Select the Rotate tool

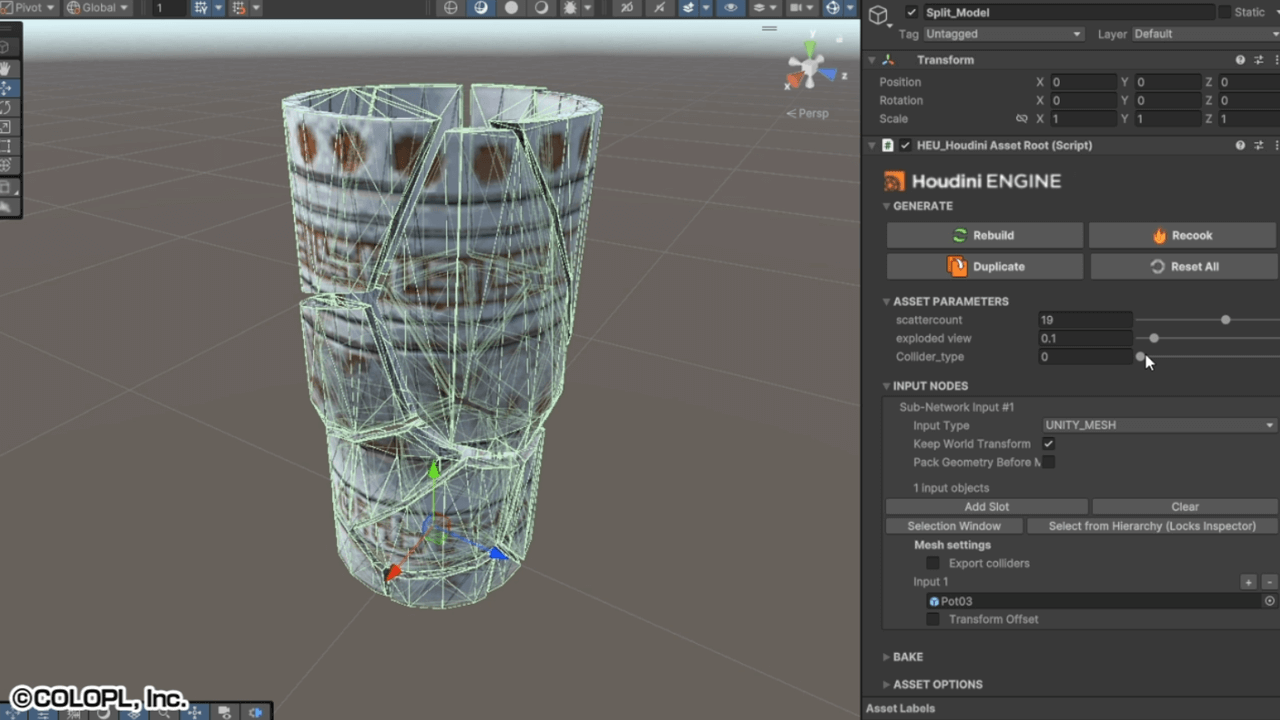[x=6, y=107]
